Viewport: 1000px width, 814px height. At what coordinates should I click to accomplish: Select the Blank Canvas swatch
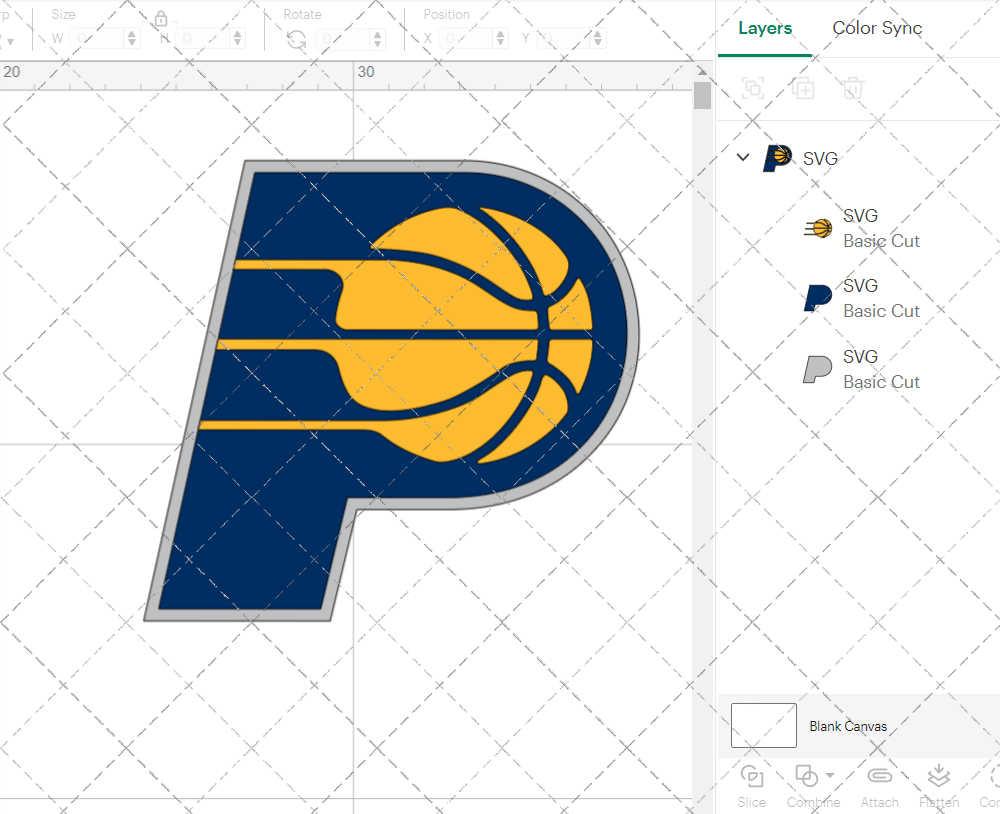(763, 725)
